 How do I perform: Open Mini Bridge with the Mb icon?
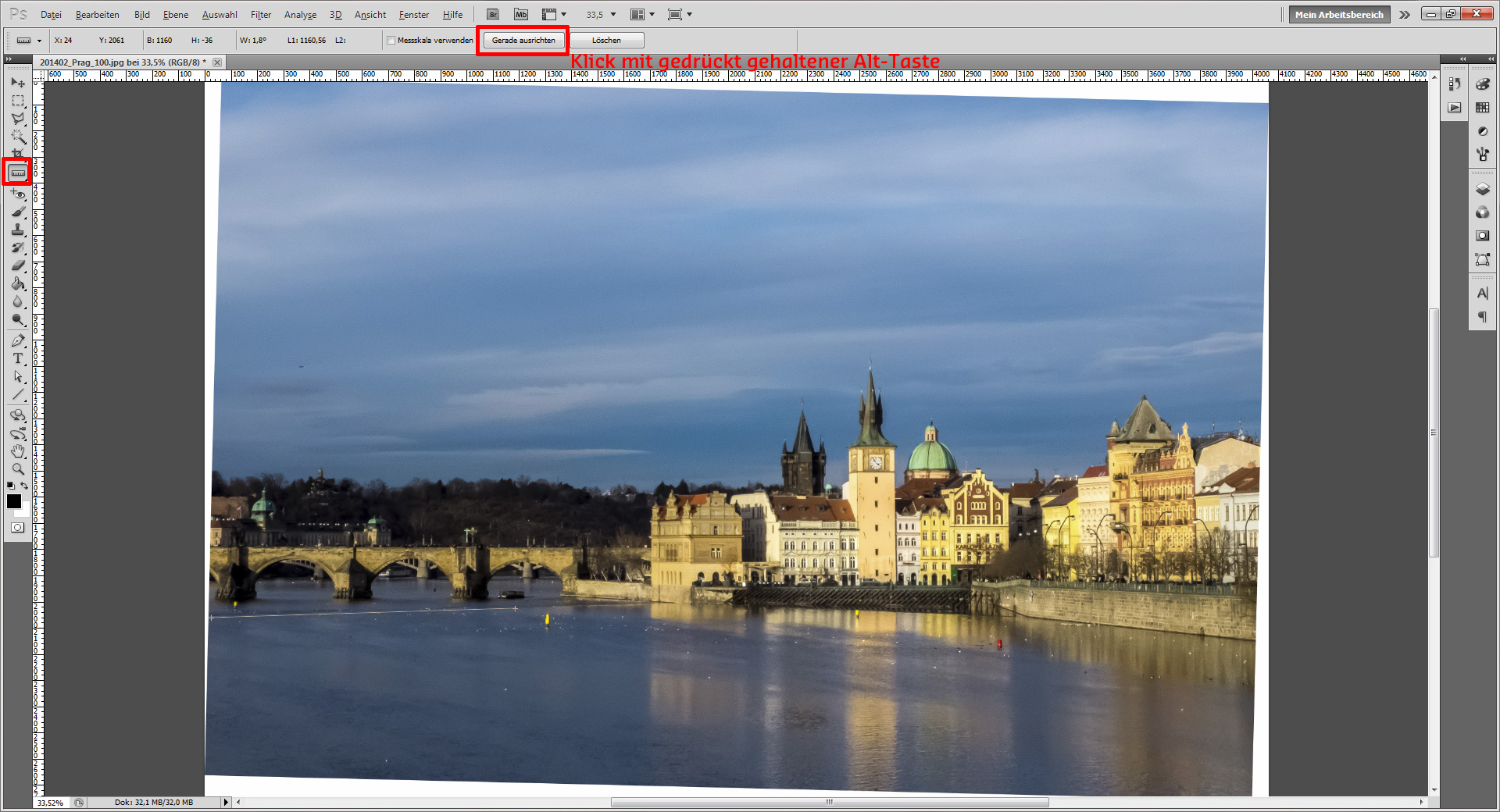tap(520, 14)
